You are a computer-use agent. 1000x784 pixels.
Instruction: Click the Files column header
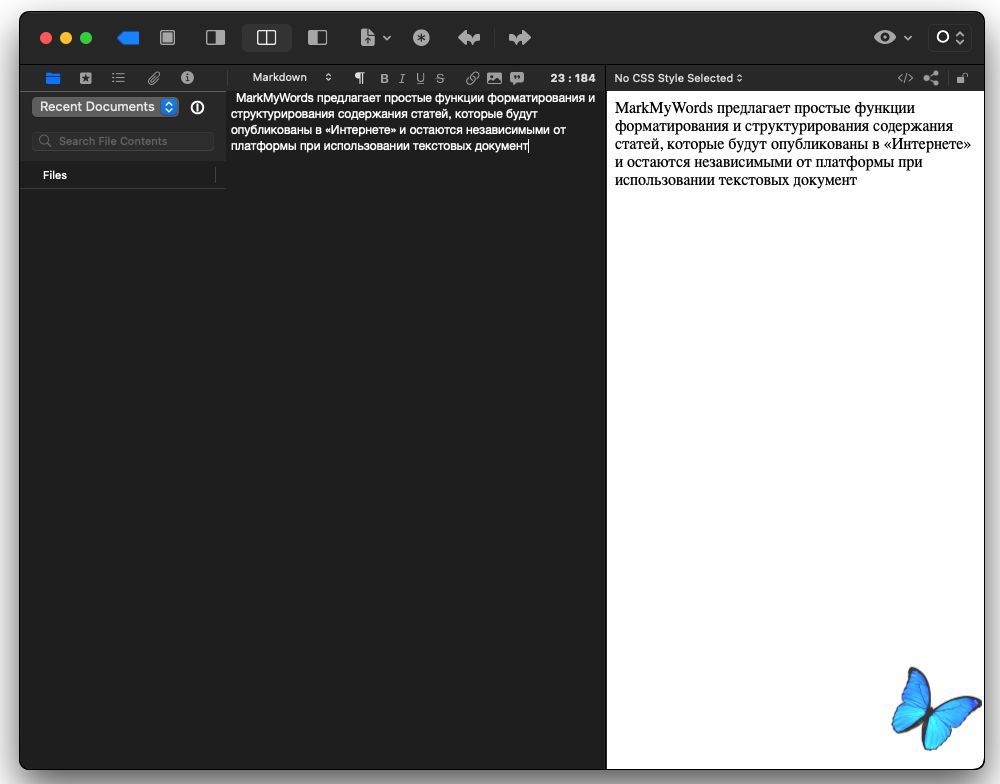[55, 175]
